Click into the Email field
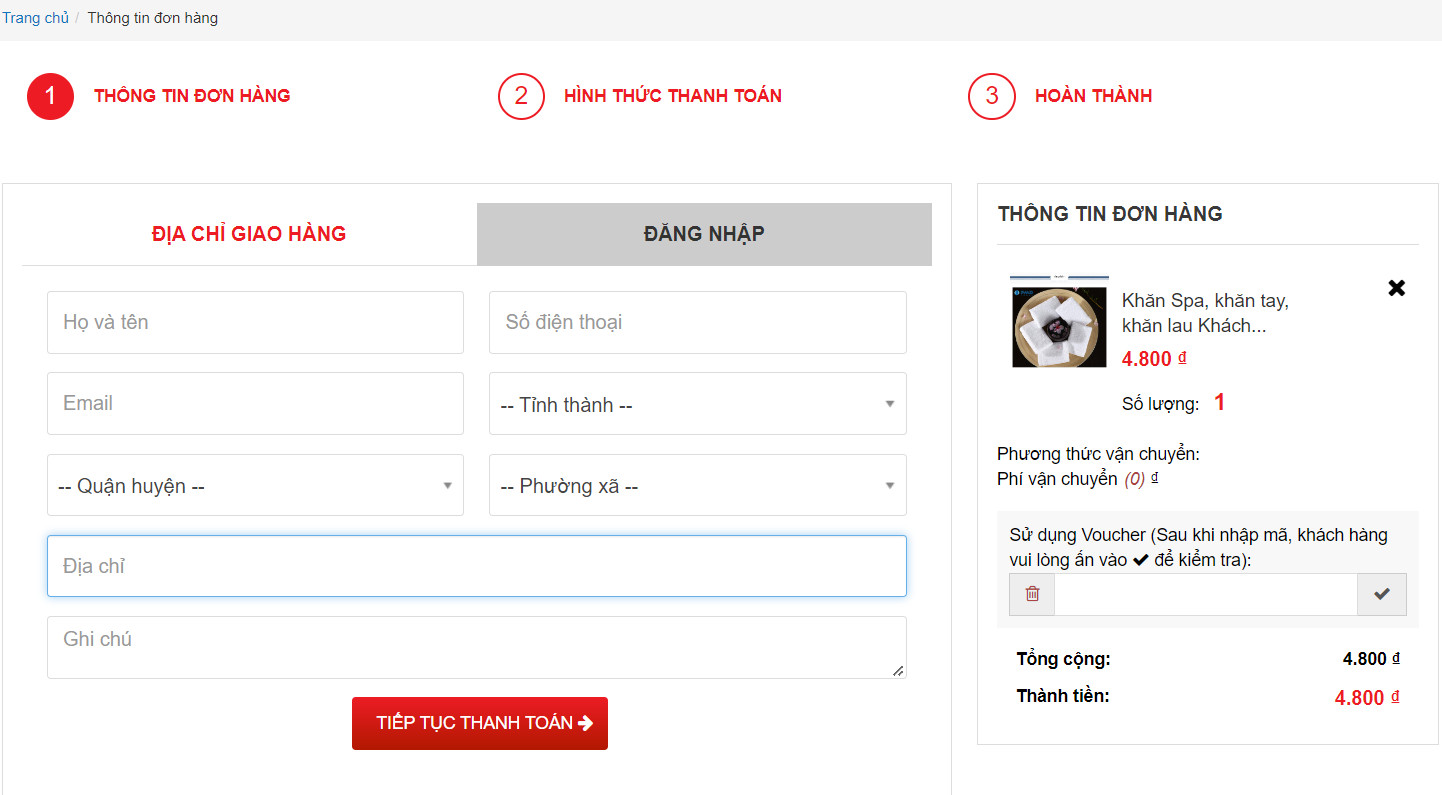The image size is (1442, 795). point(255,404)
